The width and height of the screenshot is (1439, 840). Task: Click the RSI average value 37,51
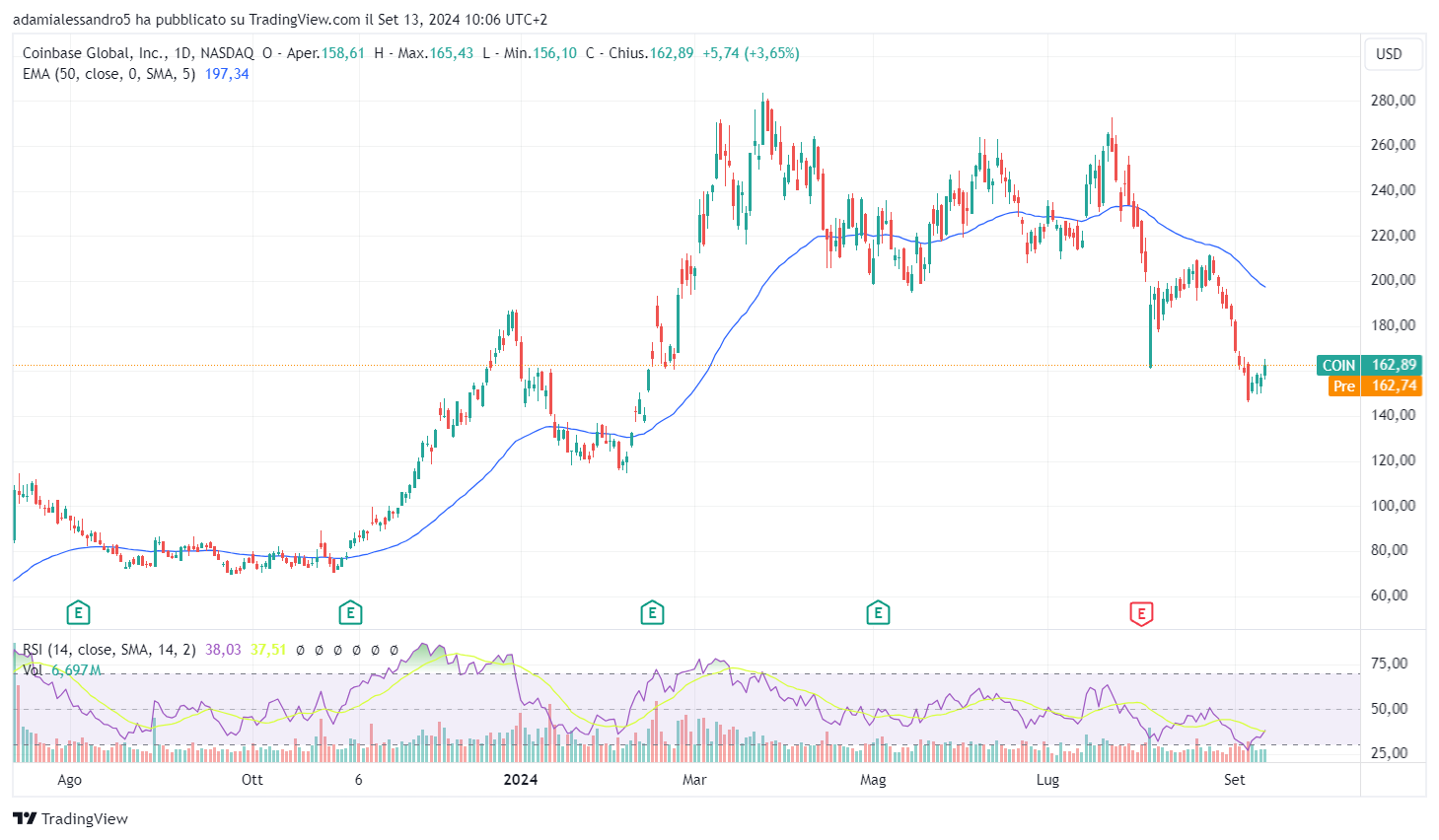point(268,650)
